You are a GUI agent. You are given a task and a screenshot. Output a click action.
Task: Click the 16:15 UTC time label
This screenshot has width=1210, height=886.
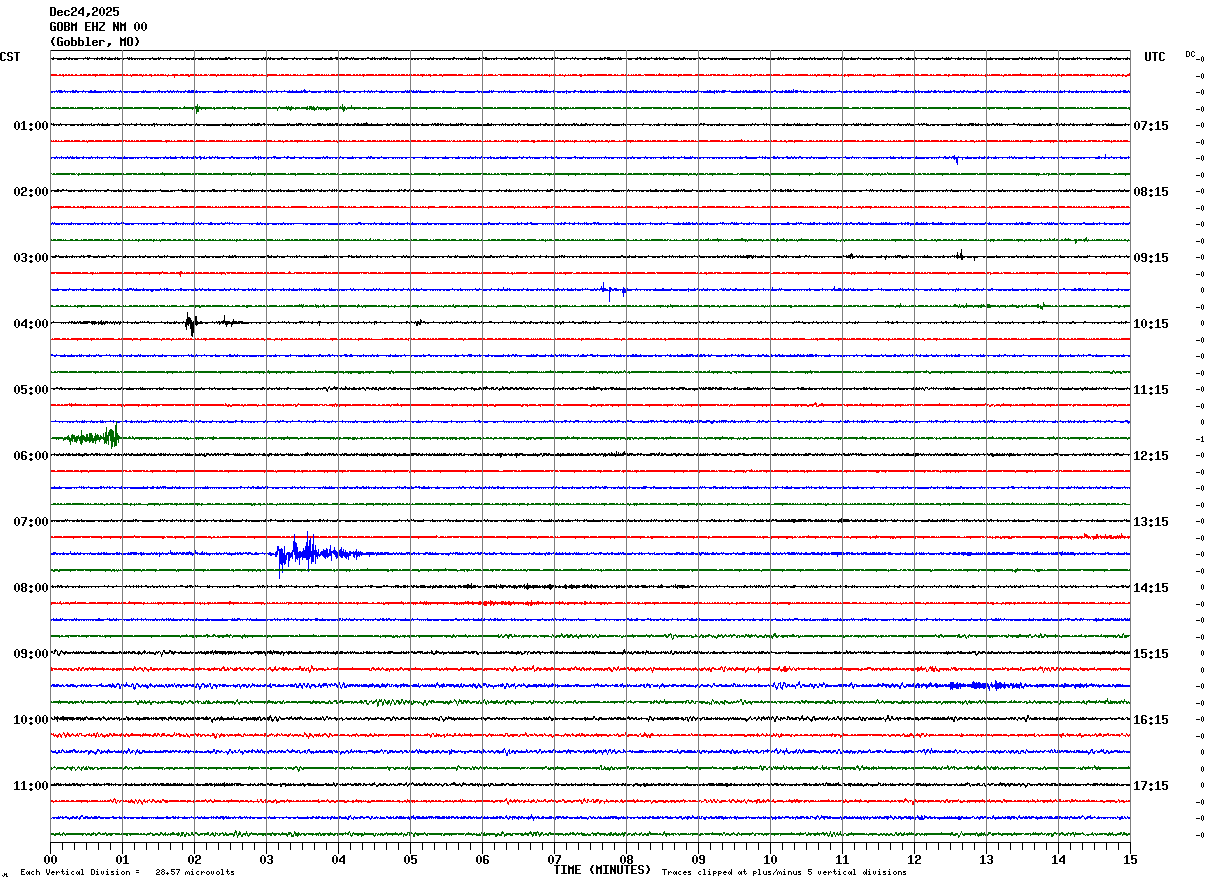click(x=1151, y=720)
